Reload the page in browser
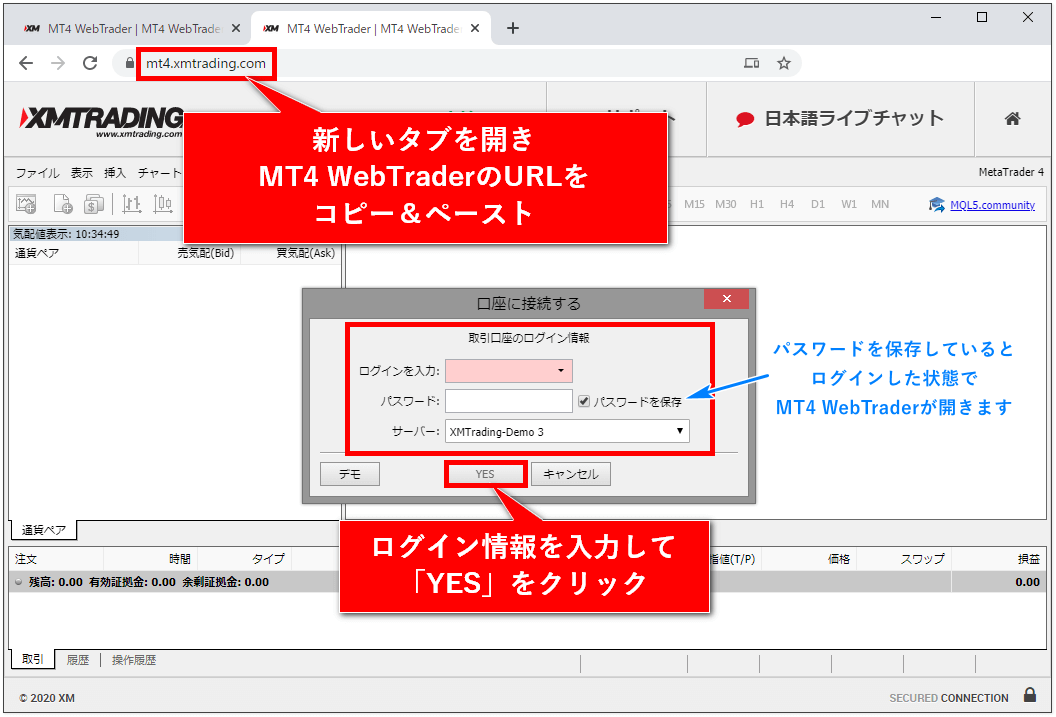 90,63
